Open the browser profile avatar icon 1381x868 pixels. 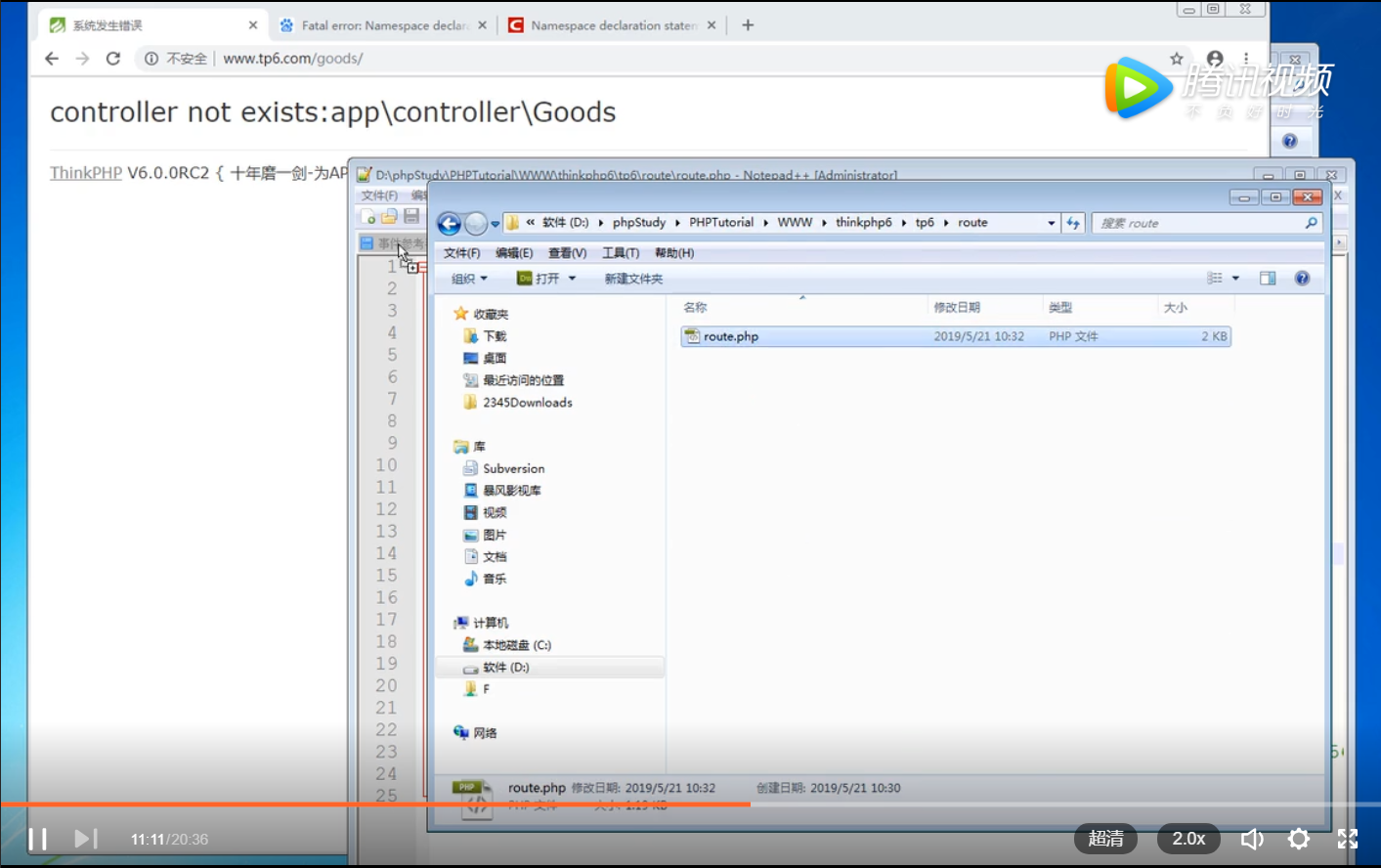click(1215, 59)
